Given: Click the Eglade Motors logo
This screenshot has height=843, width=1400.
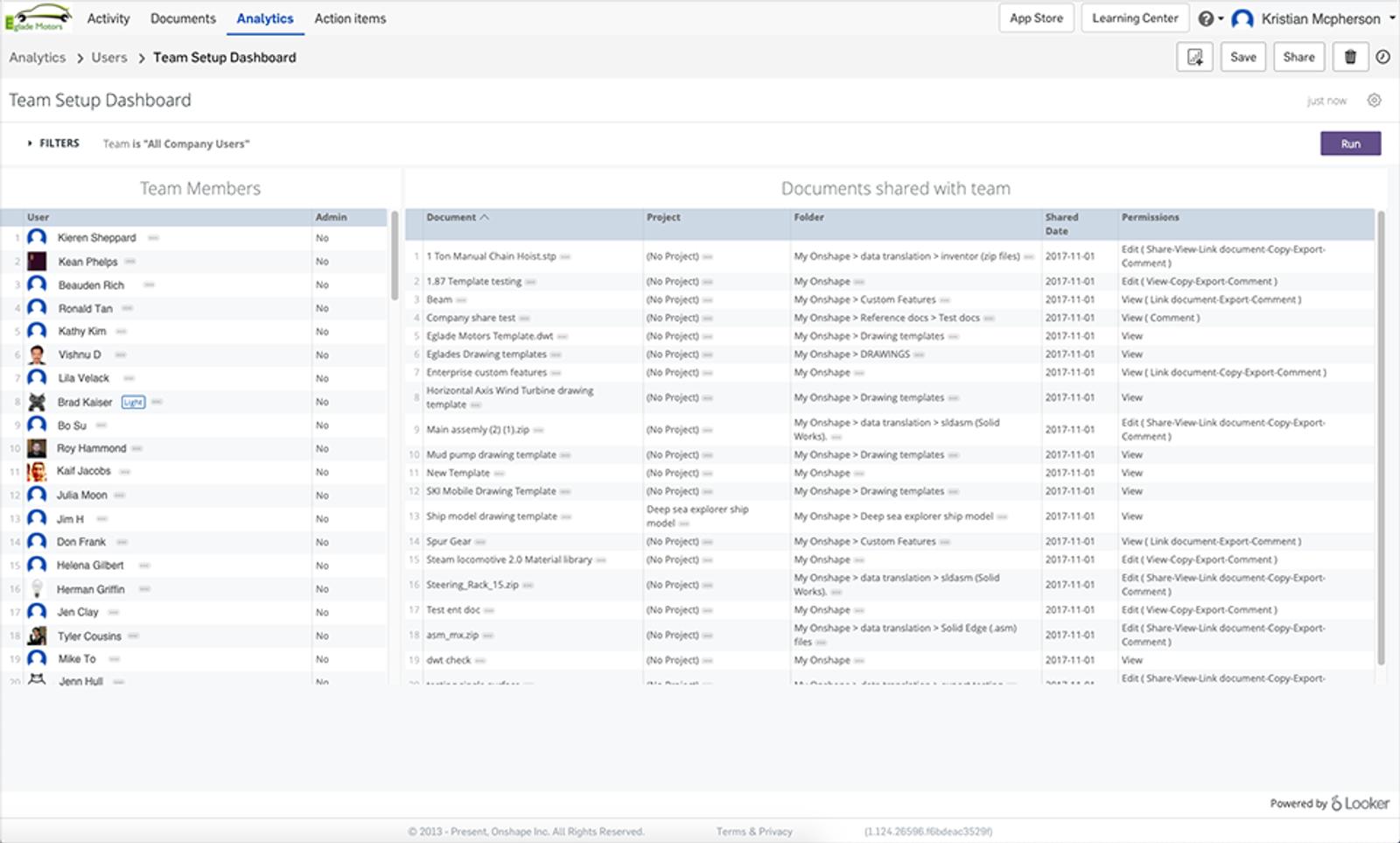Looking at the screenshot, I should [38, 18].
